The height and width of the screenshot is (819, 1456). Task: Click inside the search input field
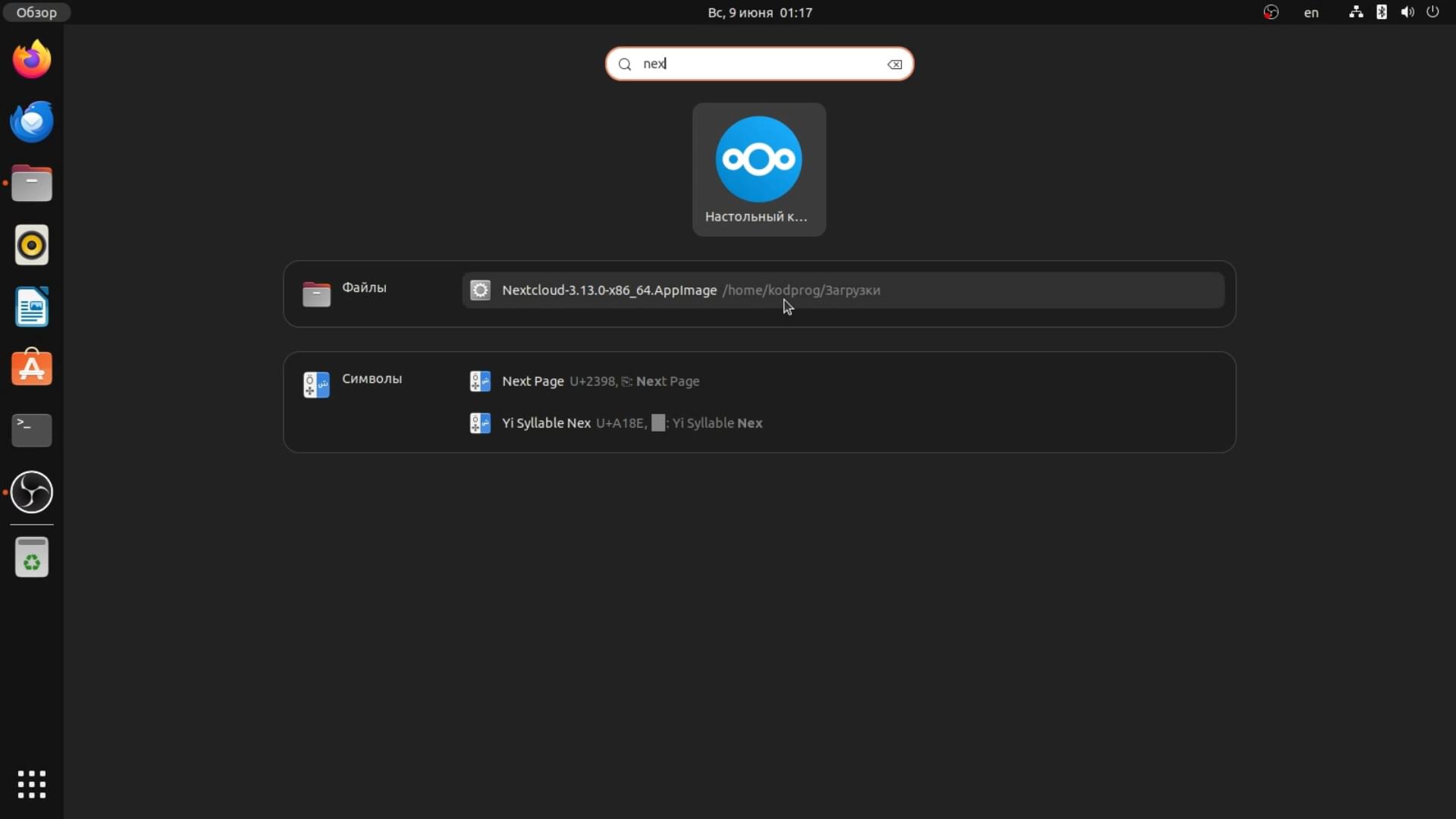click(x=759, y=64)
